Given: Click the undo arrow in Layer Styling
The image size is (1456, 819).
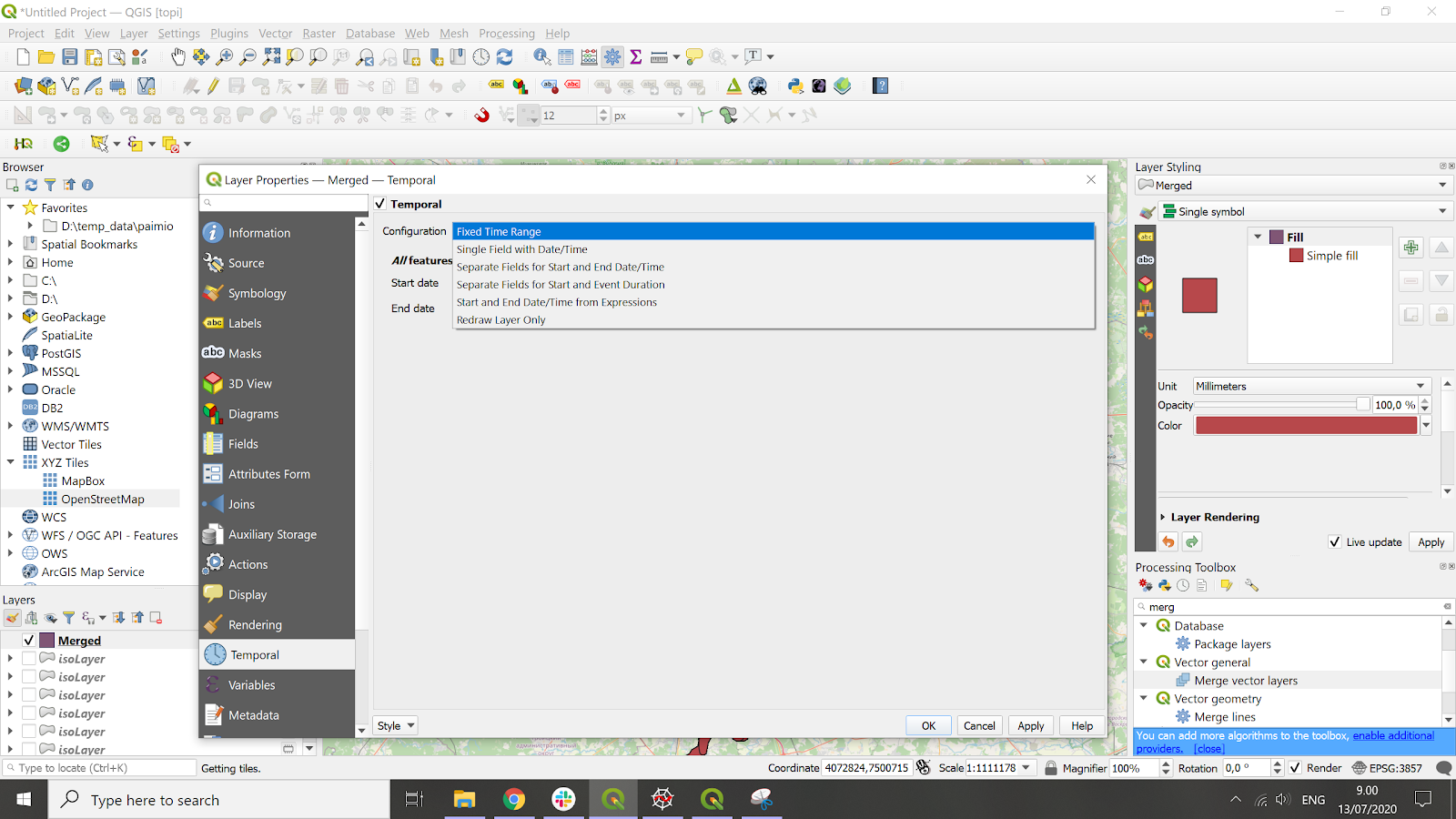Looking at the screenshot, I should coord(1168,542).
